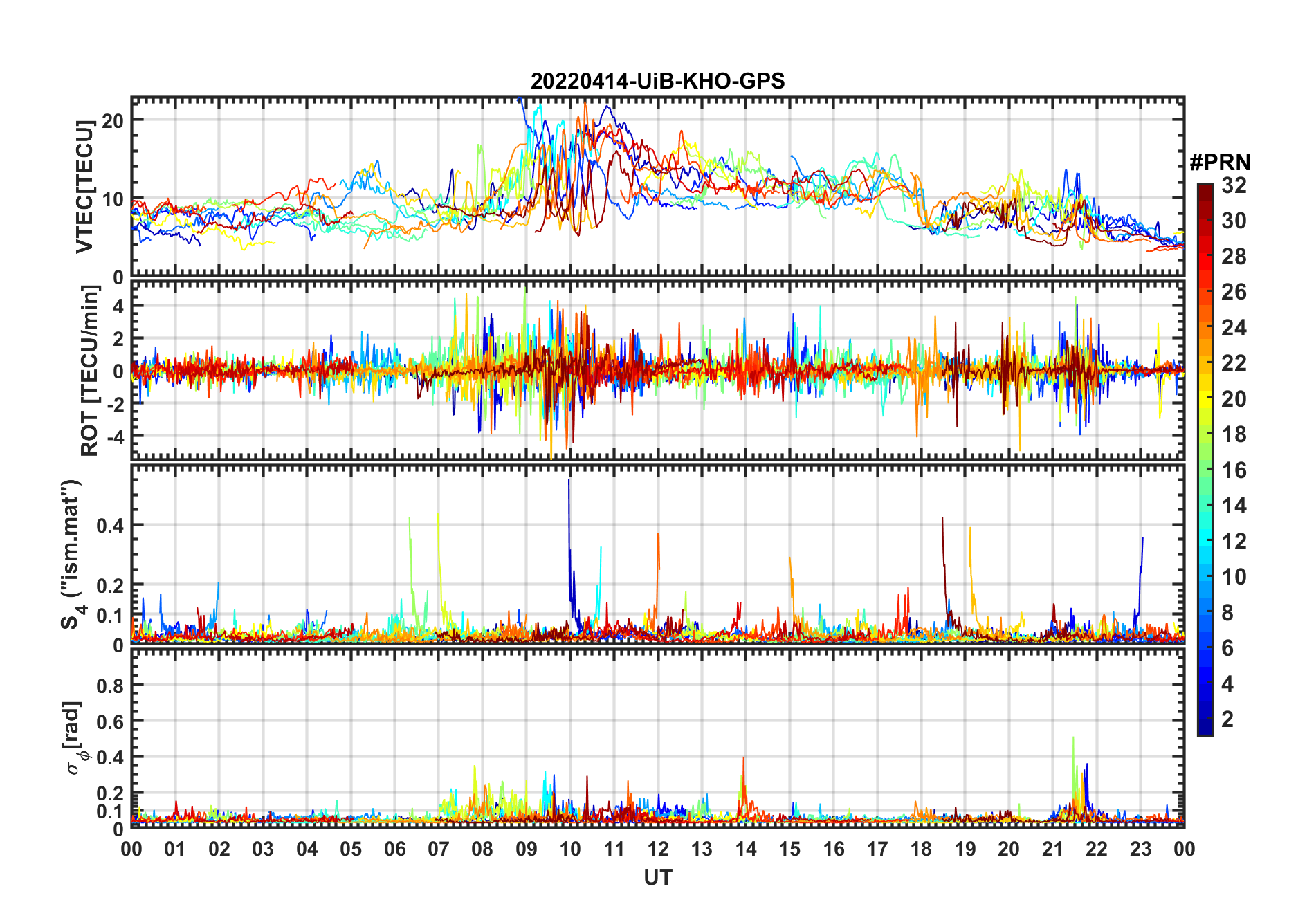Click the plot title 20220414-UiB-KHO-GPS
The width and height of the screenshot is (1316, 920).
click(x=657, y=81)
